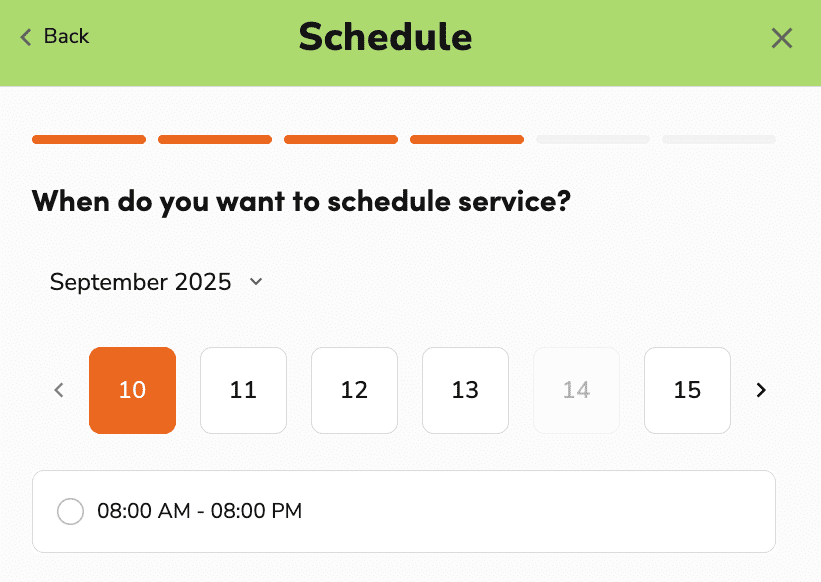Click the first orange progress step
The height and width of the screenshot is (582, 821).
pos(89,140)
